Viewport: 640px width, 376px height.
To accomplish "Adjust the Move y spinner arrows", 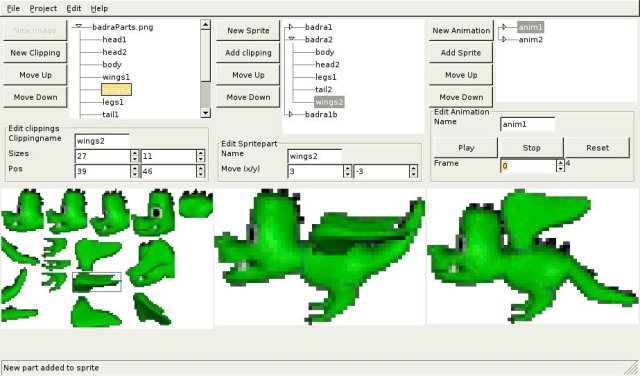I will coord(413,171).
